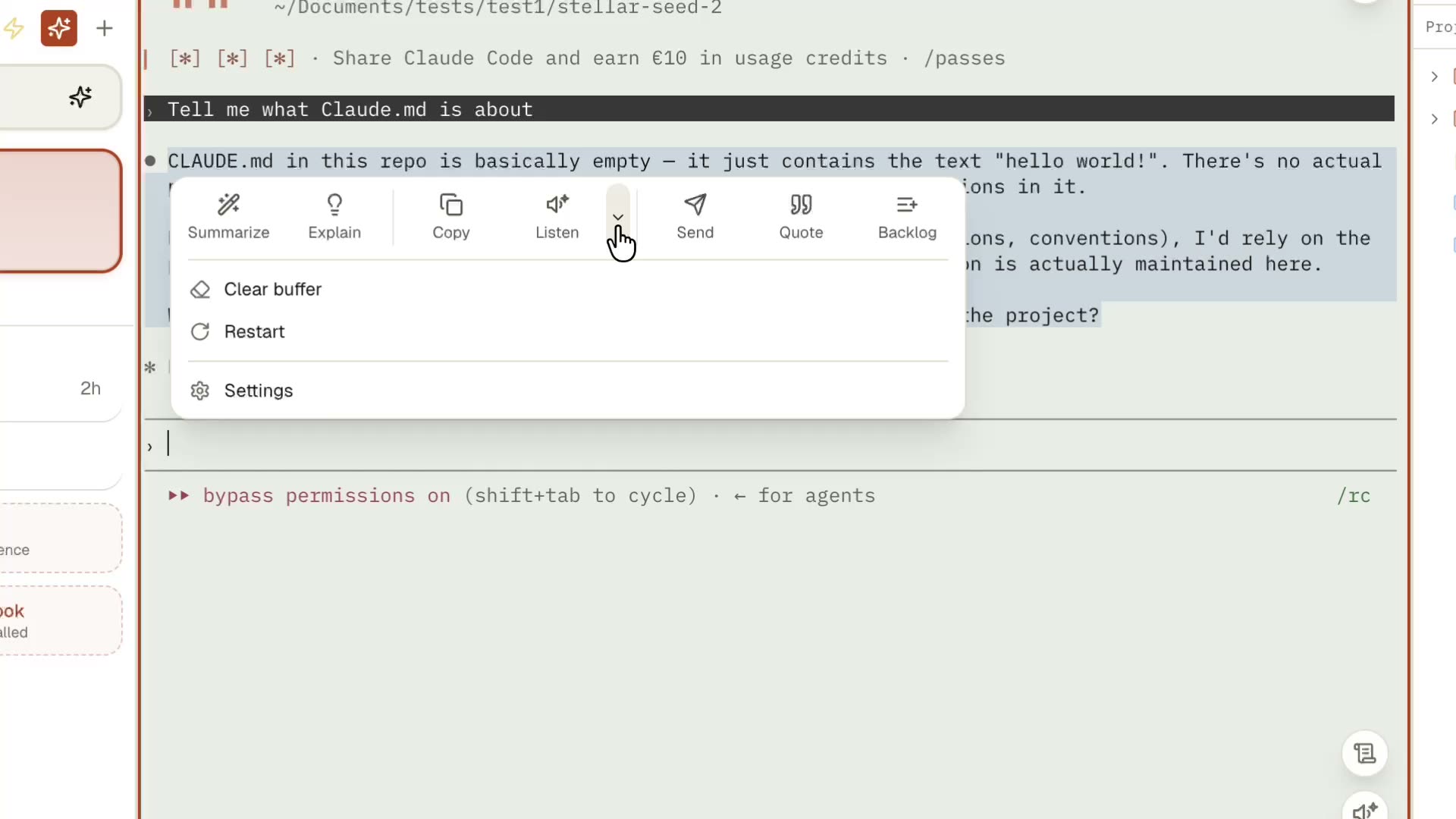Screen dimensions: 1456x819
Task: Add the selection to Backlog
Action: pyautogui.click(x=907, y=216)
